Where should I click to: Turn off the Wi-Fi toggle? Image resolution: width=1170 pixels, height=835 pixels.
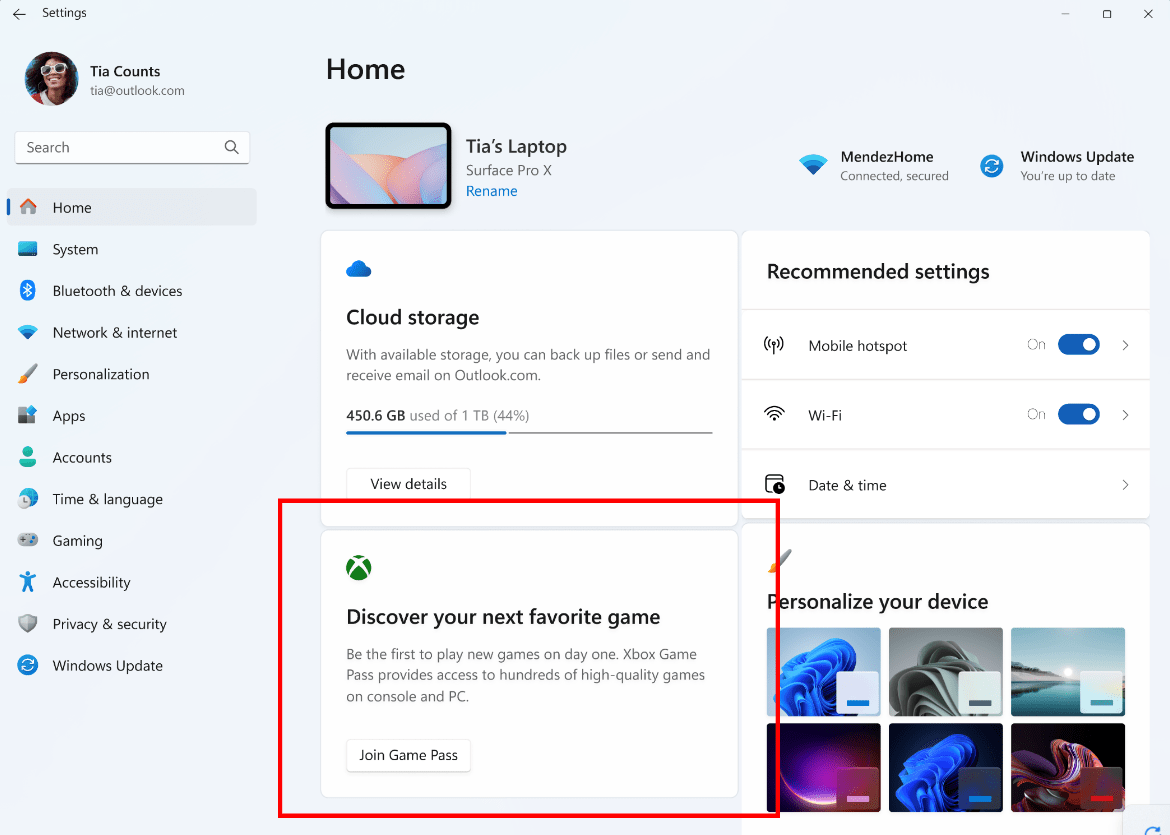1078,414
